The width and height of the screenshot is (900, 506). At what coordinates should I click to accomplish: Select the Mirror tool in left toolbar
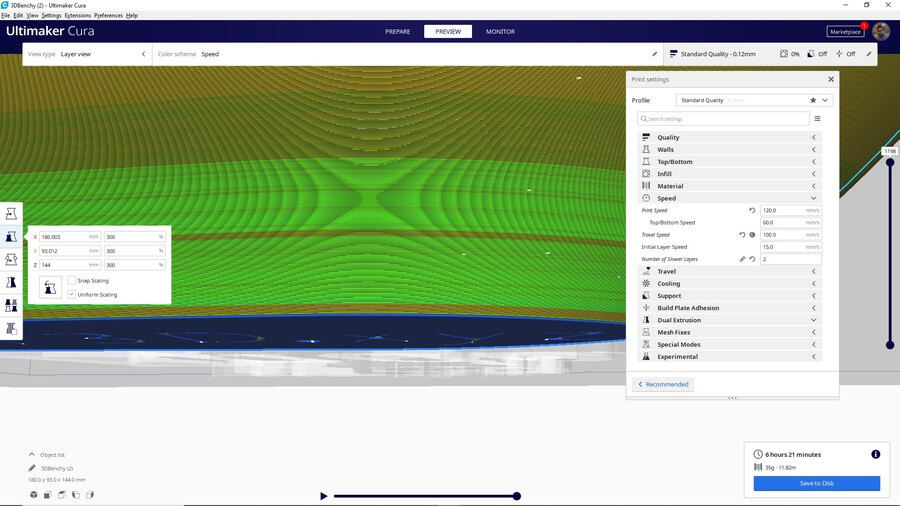pyautogui.click(x=12, y=283)
